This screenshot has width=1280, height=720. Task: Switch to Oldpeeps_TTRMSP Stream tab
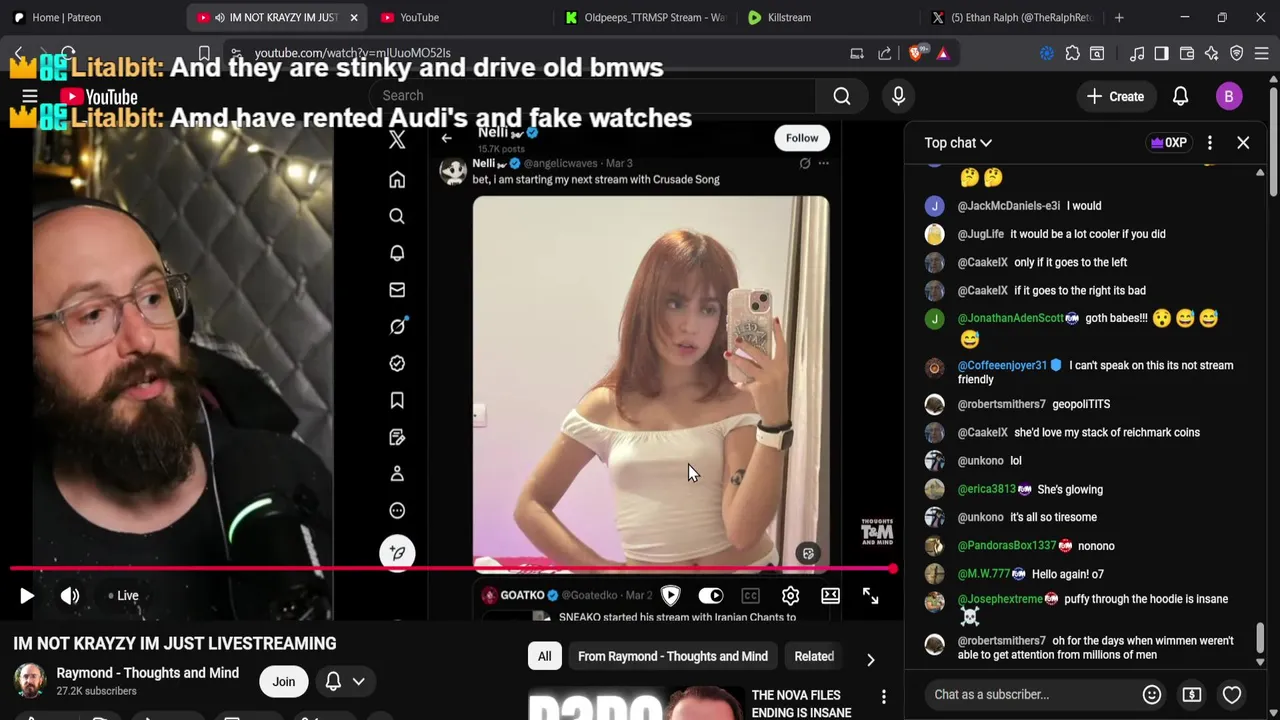645,17
